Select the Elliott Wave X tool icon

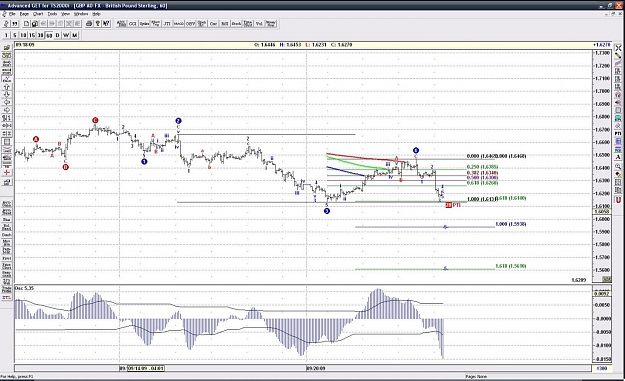coord(618,48)
